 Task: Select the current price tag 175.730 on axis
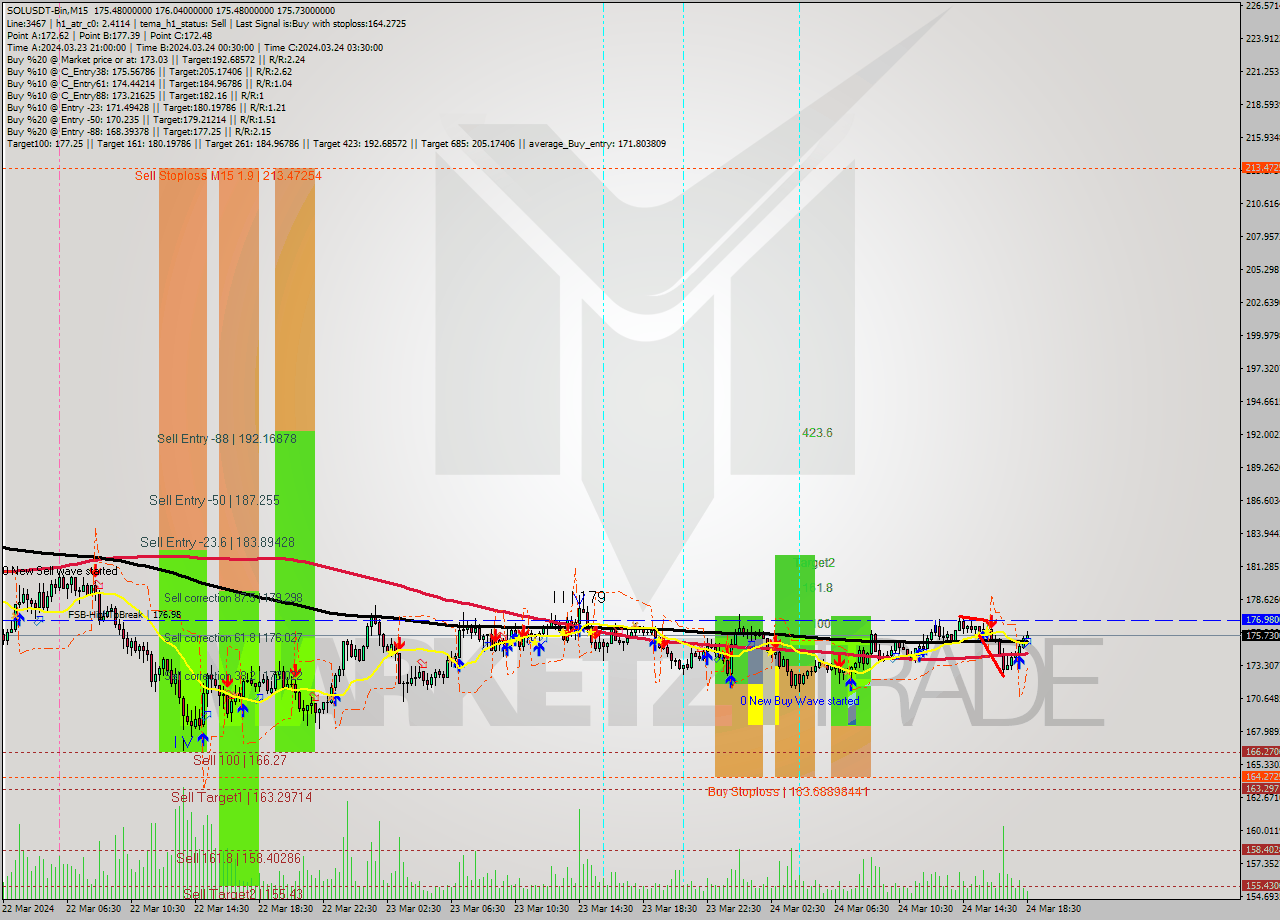(1261, 635)
